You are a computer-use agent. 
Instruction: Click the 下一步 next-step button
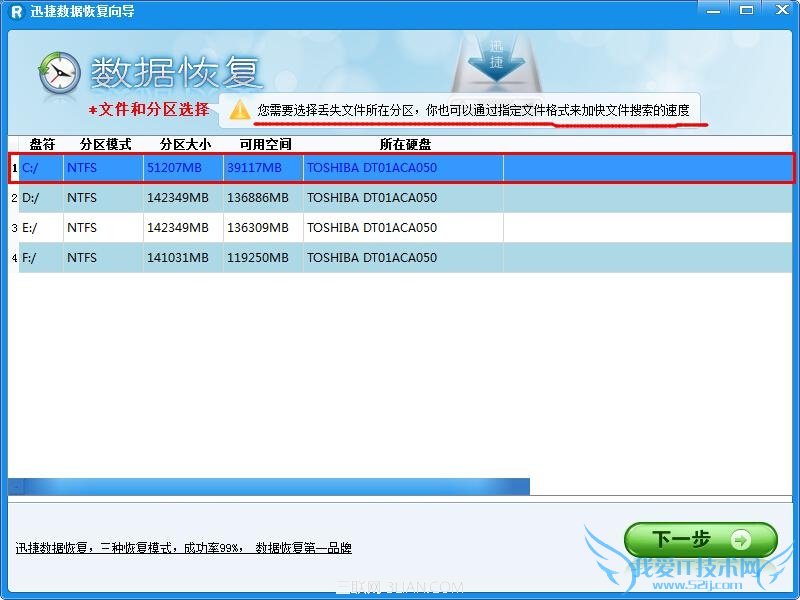701,539
